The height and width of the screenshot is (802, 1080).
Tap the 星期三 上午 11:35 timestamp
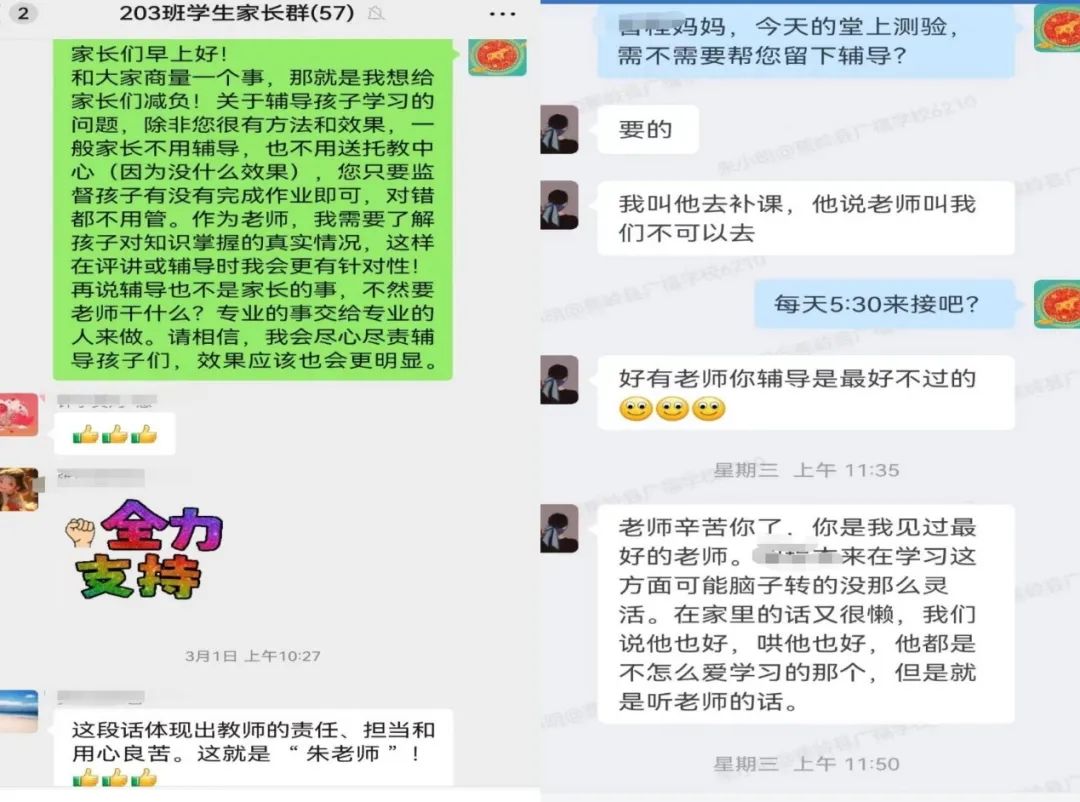tap(806, 470)
